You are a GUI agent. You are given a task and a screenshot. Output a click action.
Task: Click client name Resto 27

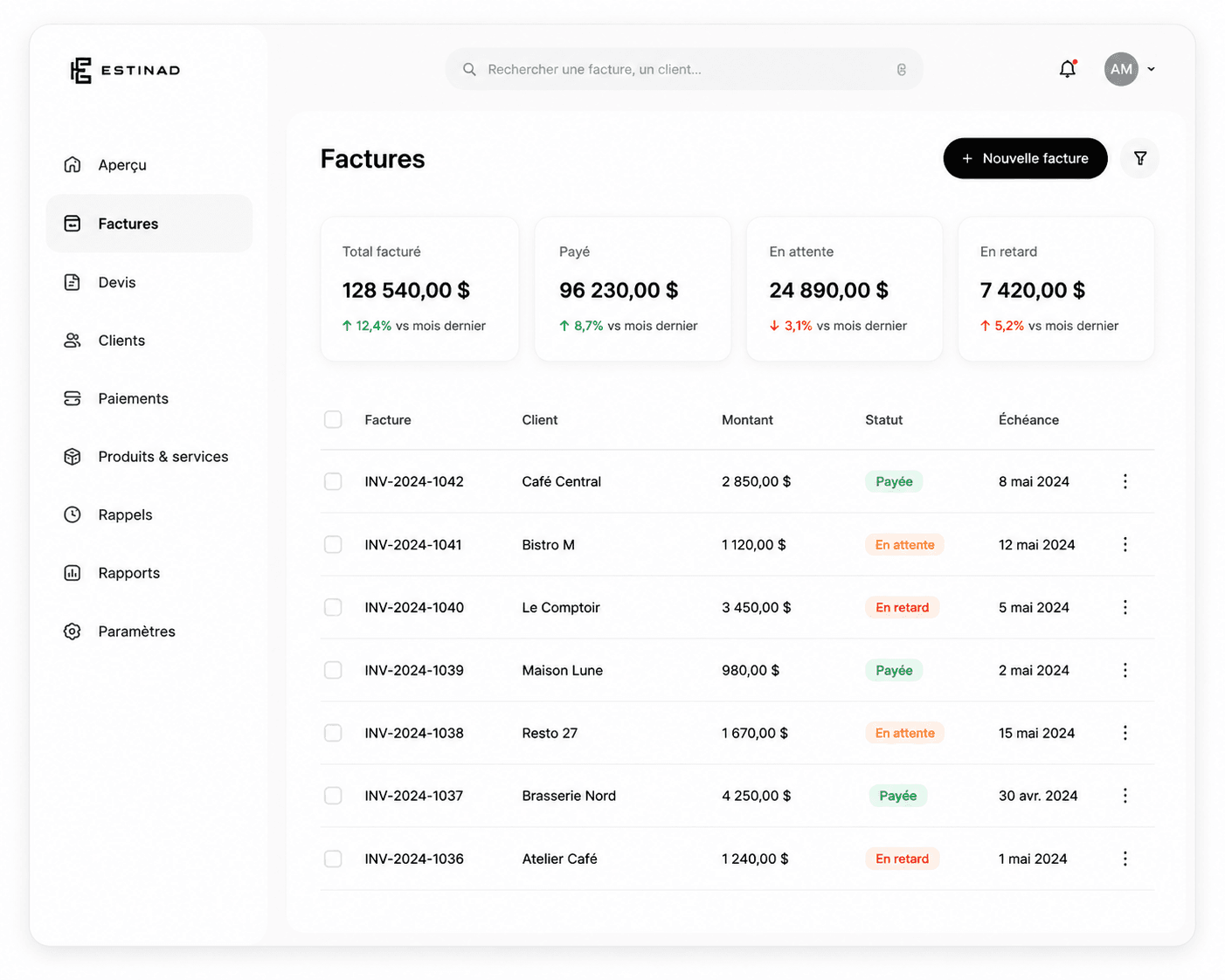[x=550, y=733]
